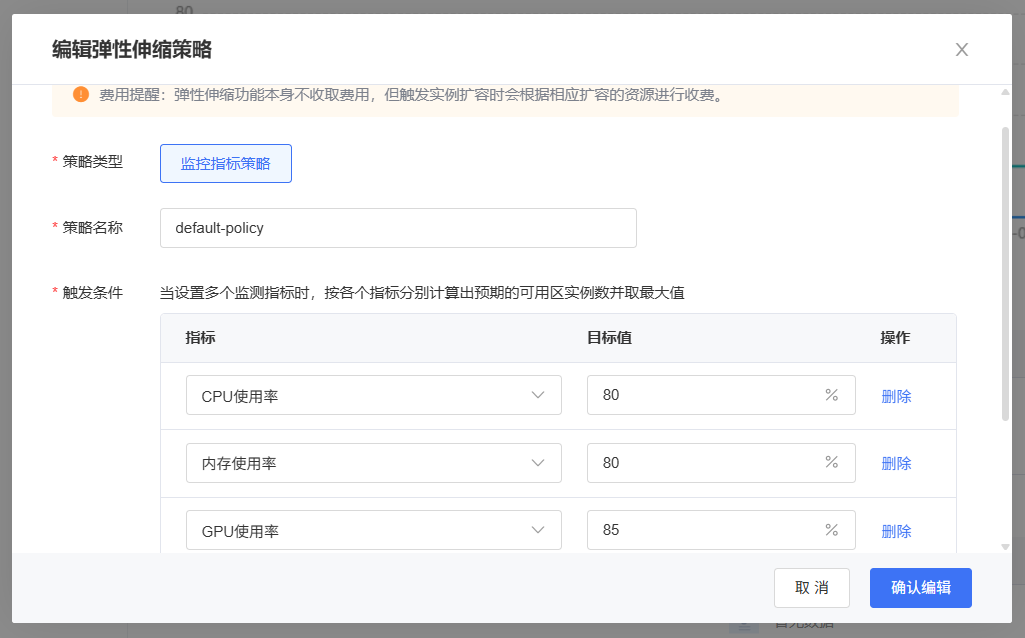Click the orange fee reminder warning icon
The width and height of the screenshot is (1025, 638).
pos(81,94)
